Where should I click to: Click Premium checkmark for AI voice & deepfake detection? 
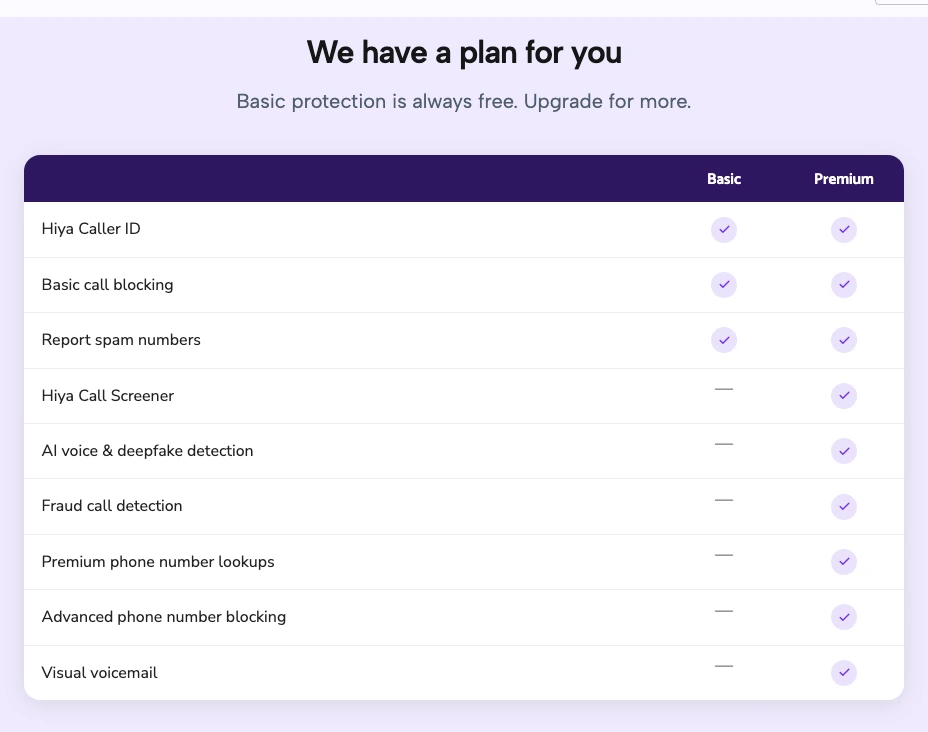click(844, 451)
